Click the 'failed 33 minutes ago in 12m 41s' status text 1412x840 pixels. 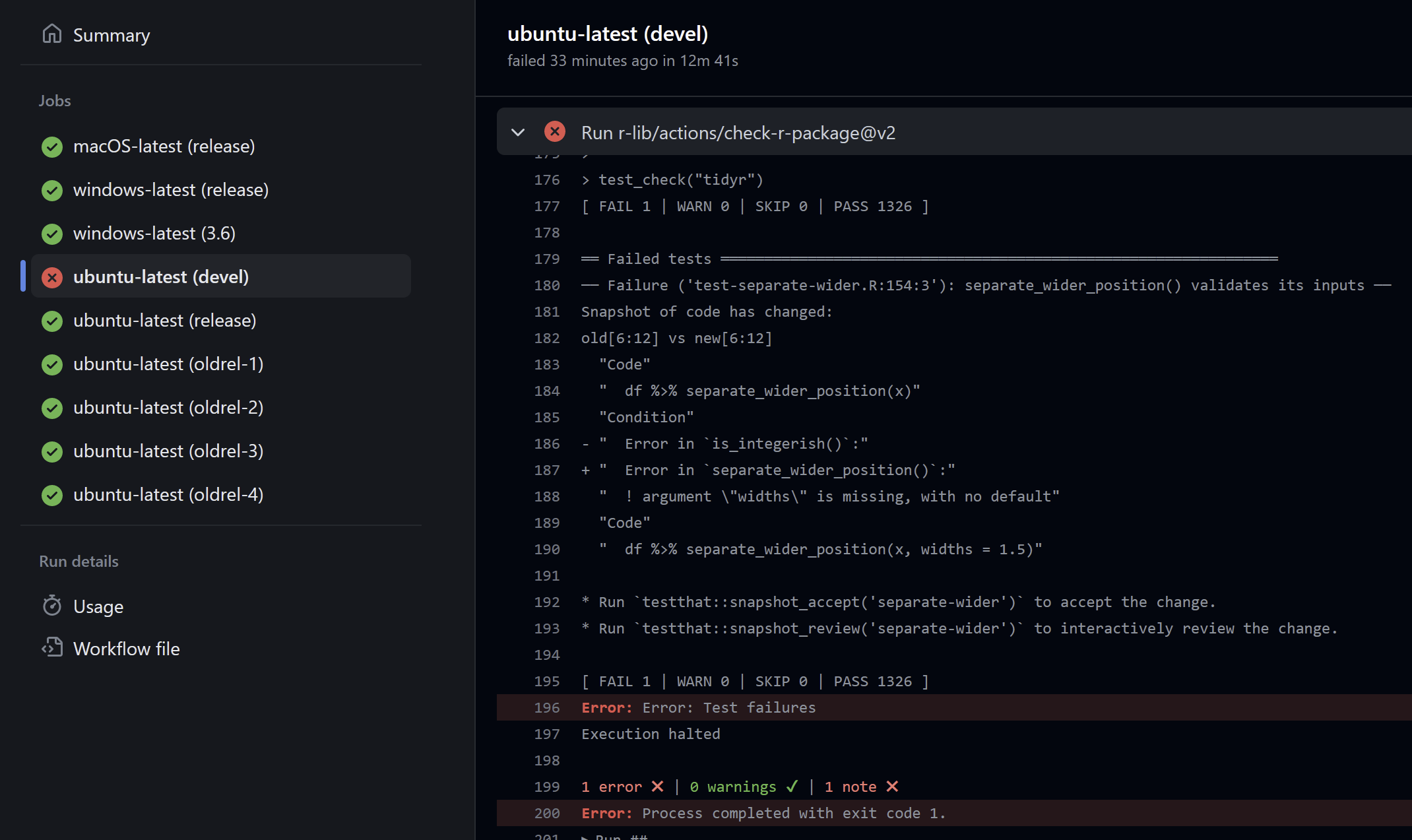(622, 61)
